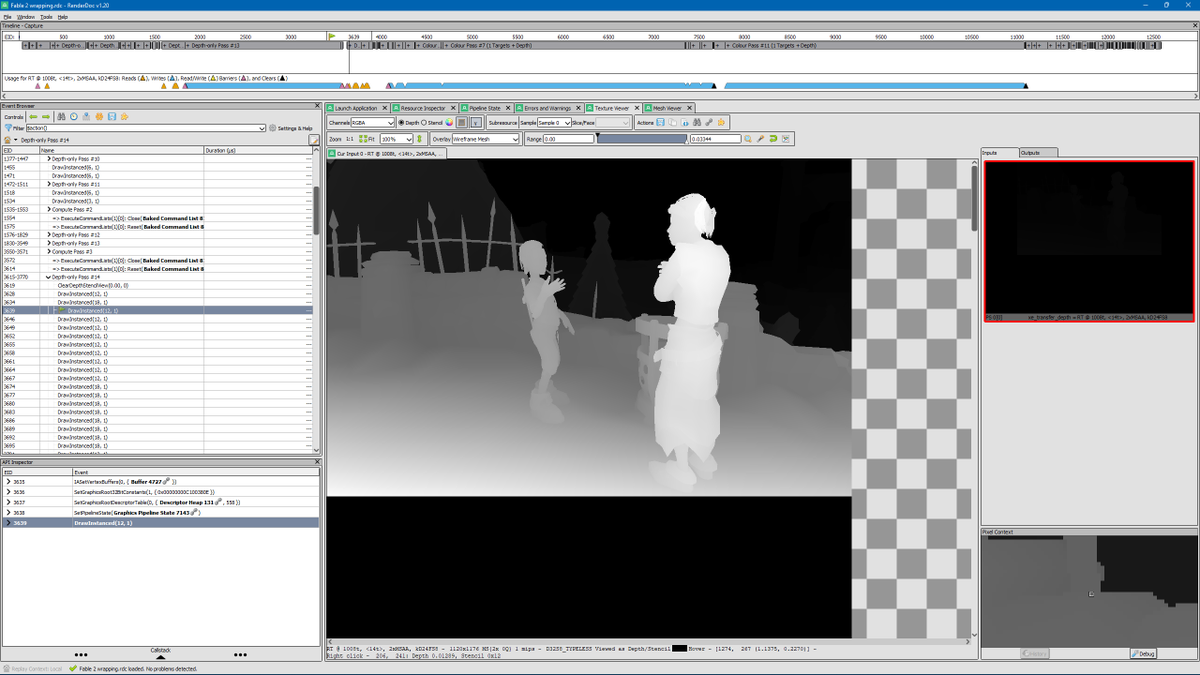Image resolution: width=1200 pixels, height=675 pixels.
Task: Click the Debug button in Pixel Context
Action: click(1143, 654)
